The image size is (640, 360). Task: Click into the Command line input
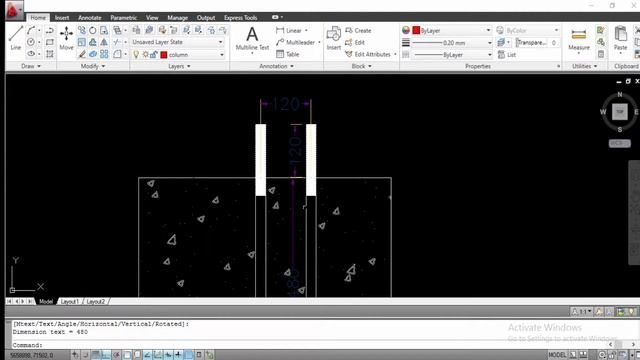click(310, 345)
